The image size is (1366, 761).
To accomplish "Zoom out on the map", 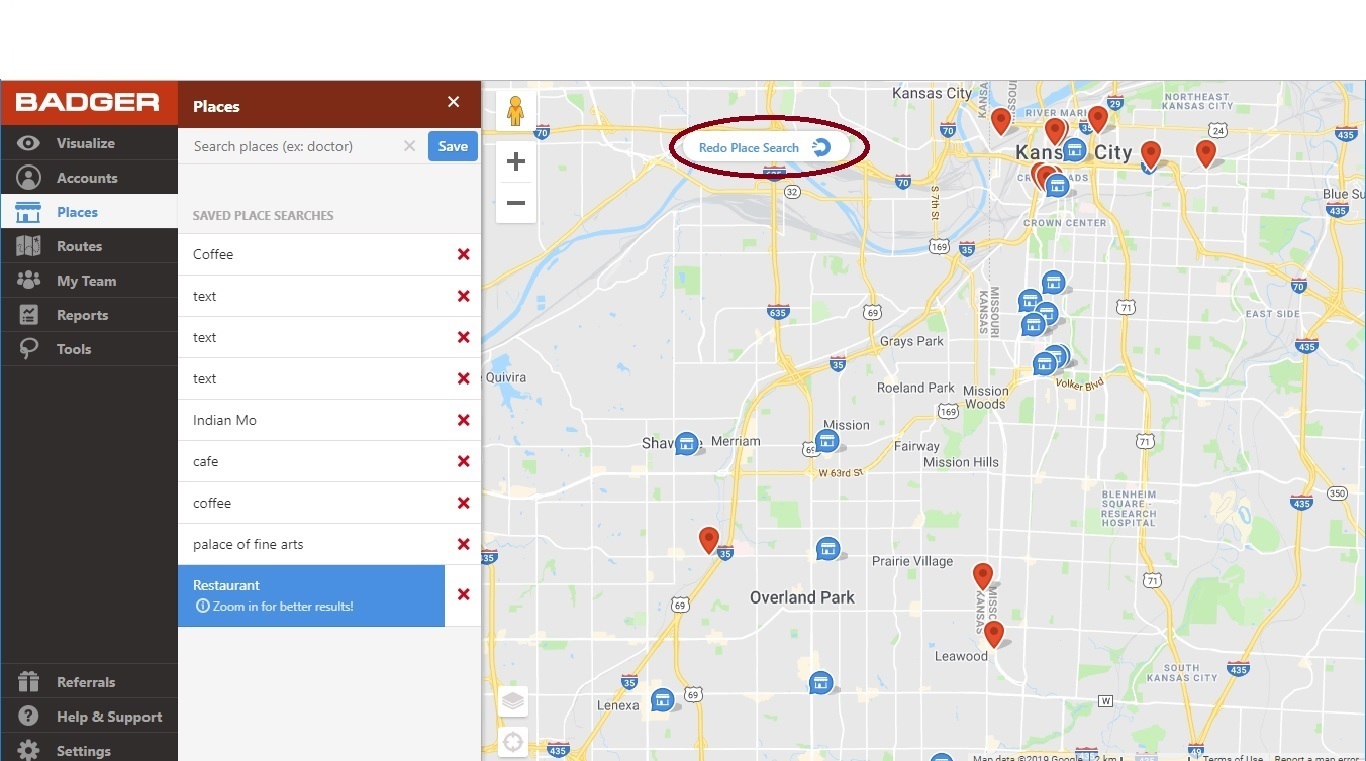I will point(516,203).
